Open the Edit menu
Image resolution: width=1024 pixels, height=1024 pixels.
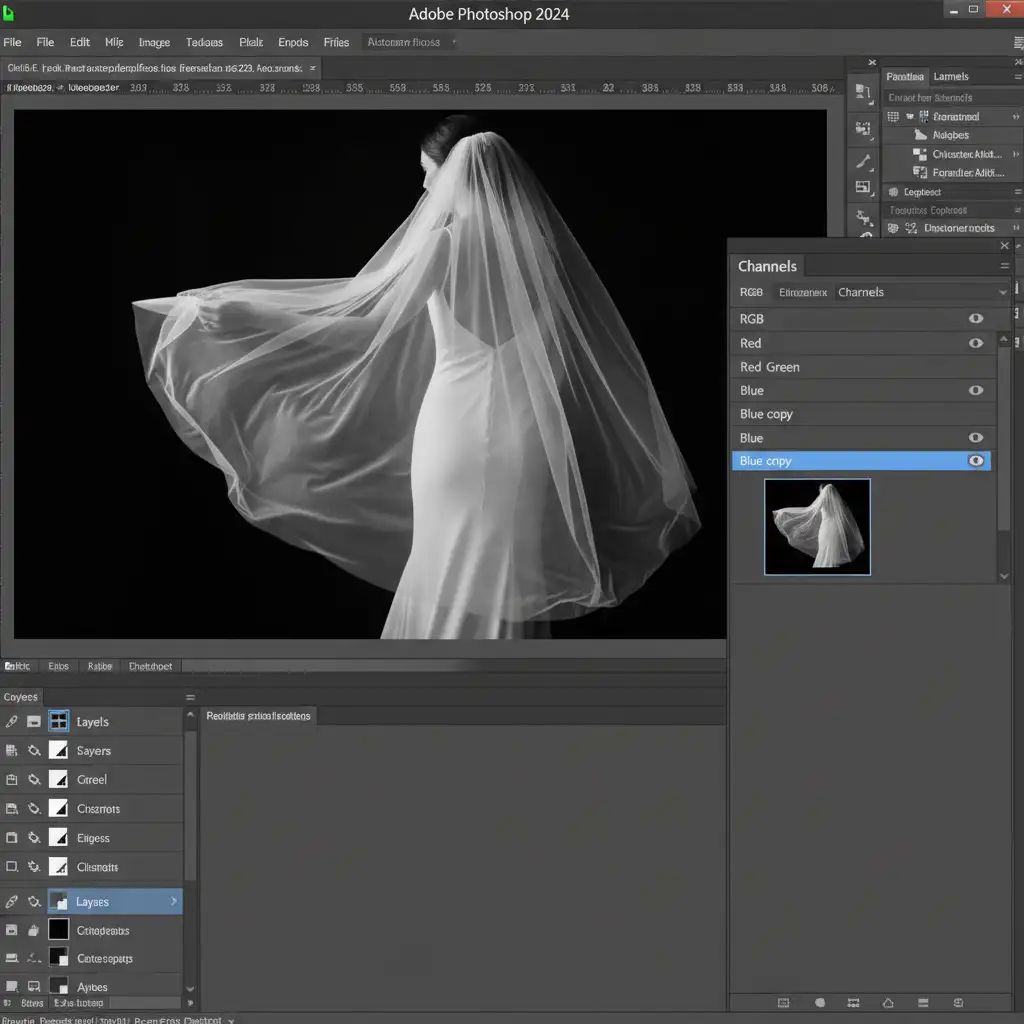tap(80, 42)
